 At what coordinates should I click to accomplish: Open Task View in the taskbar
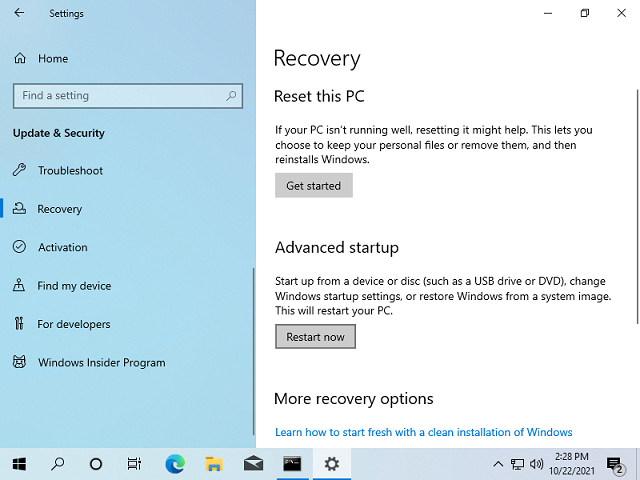point(134,464)
